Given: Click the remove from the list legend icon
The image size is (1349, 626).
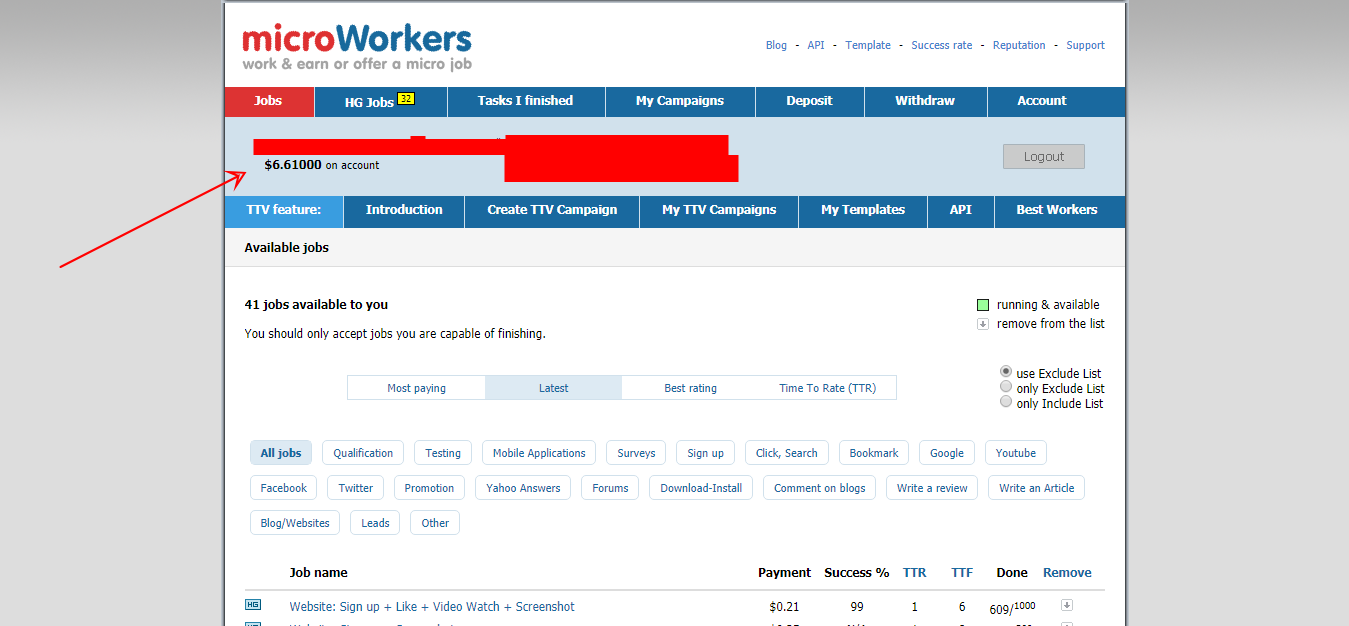Looking at the screenshot, I should click(983, 324).
